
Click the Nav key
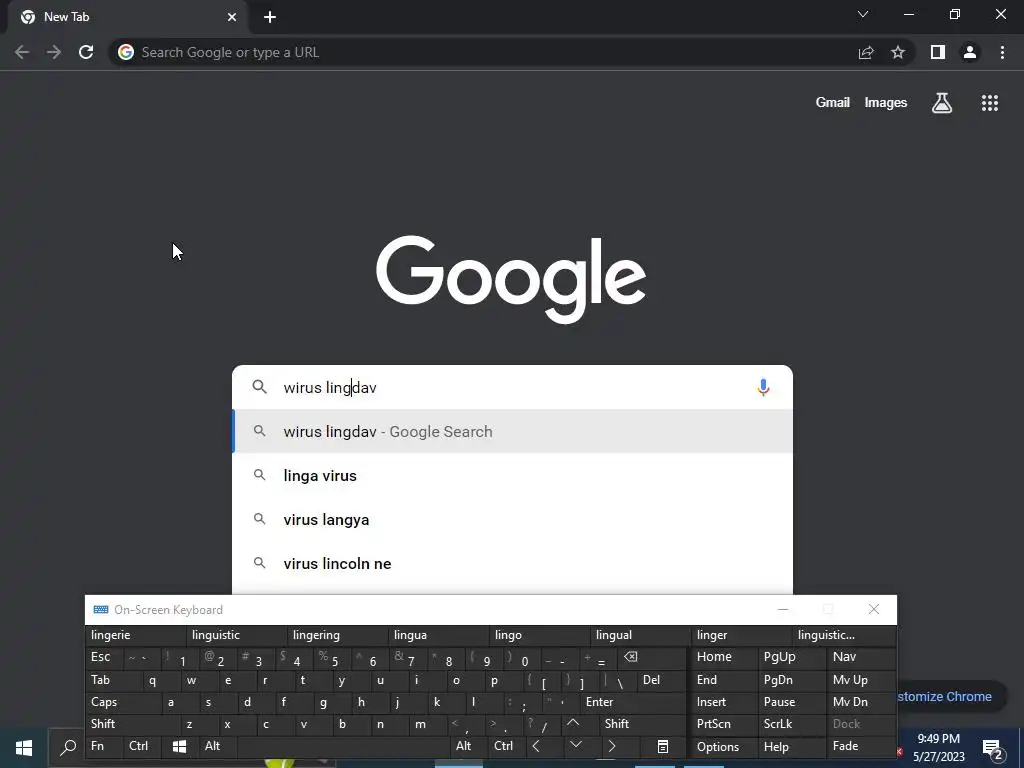pos(861,657)
